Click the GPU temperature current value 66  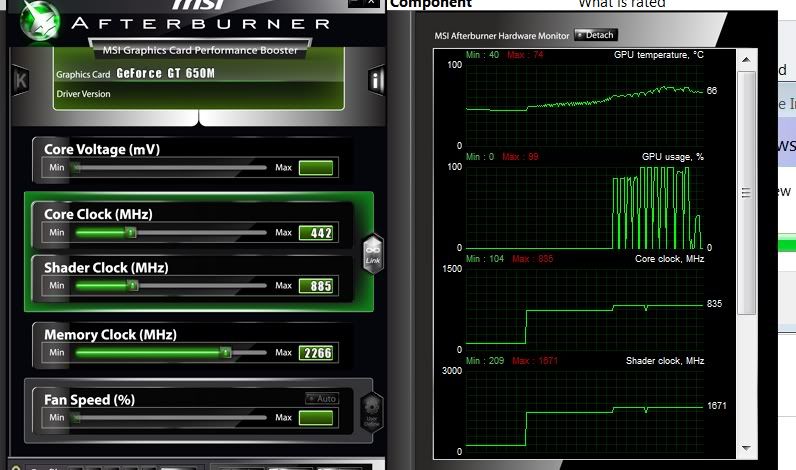(712, 90)
